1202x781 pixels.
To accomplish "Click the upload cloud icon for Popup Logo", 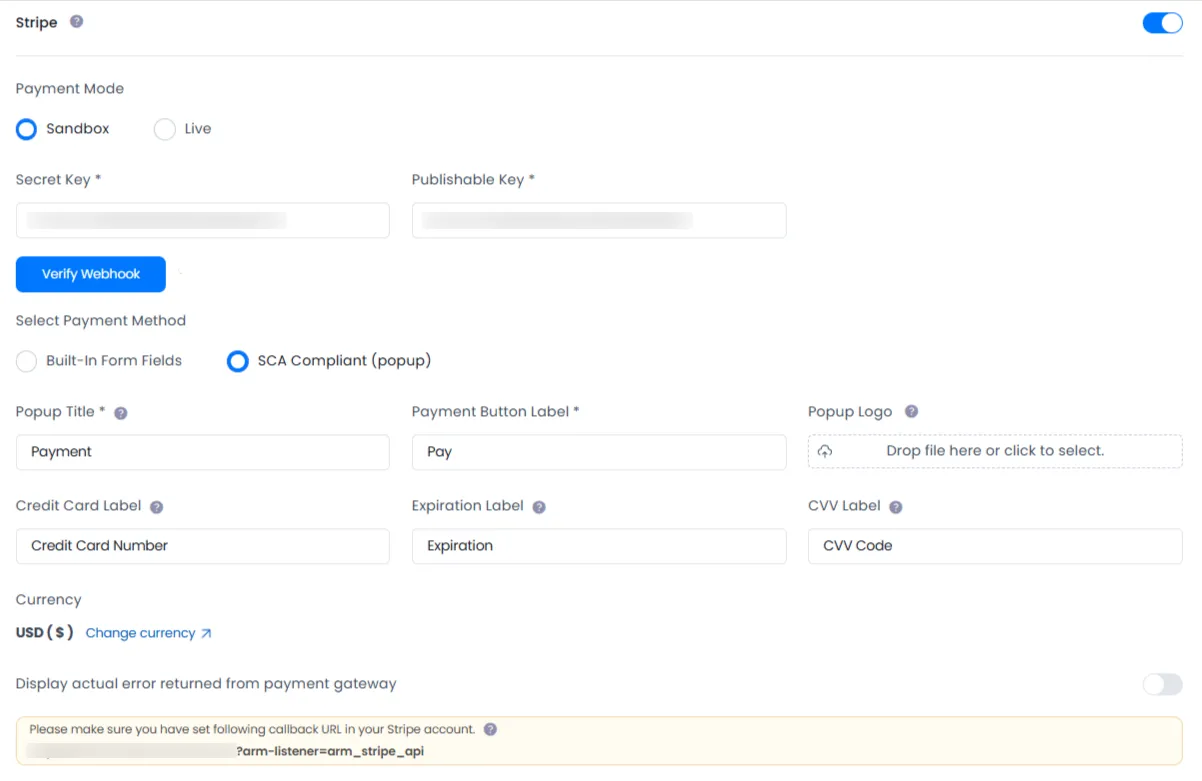I will click(823, 451).
